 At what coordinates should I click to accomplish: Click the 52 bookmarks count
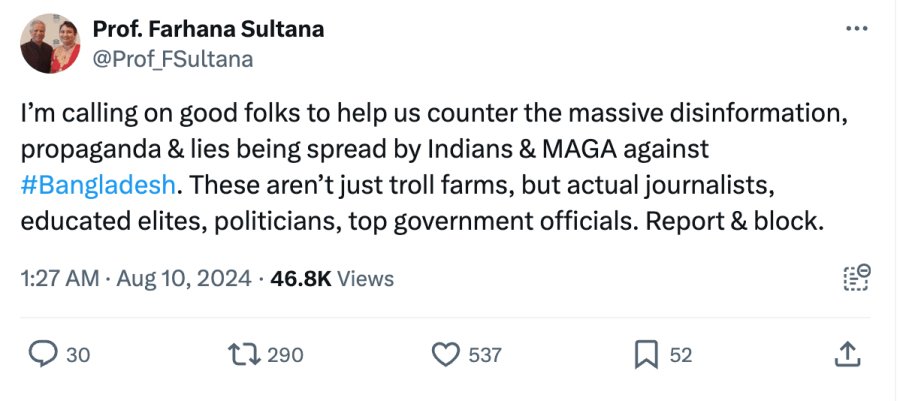click(x=681, y=355)
